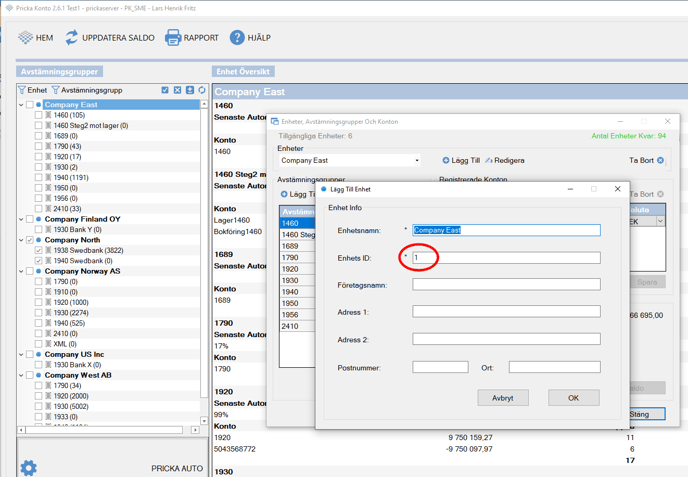Screen dimensions: 688x477
Task: Open the HEM home toolbar button
Action: point(36,38)
